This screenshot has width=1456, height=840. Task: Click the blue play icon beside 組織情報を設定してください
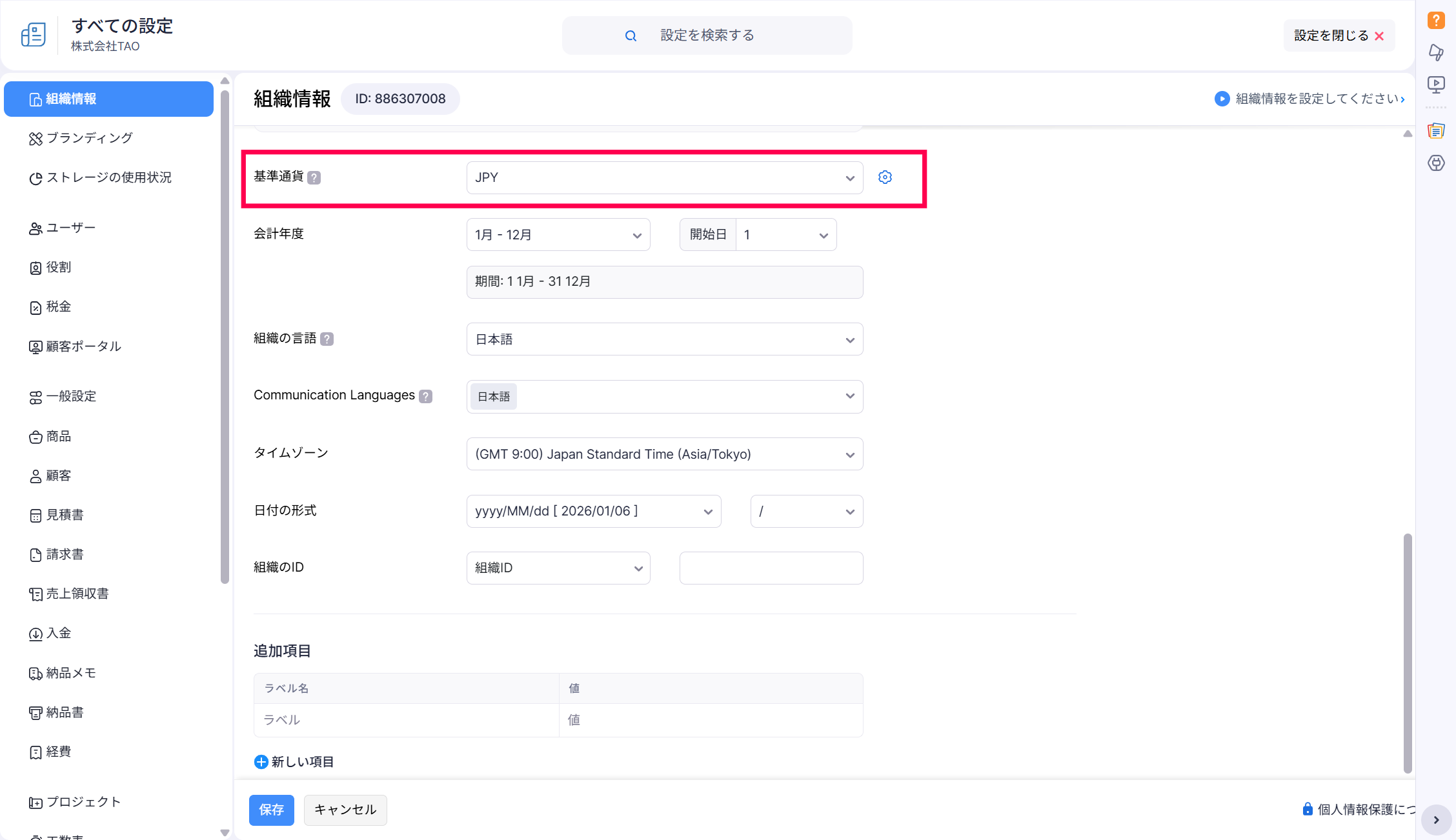pos(1221,99)
